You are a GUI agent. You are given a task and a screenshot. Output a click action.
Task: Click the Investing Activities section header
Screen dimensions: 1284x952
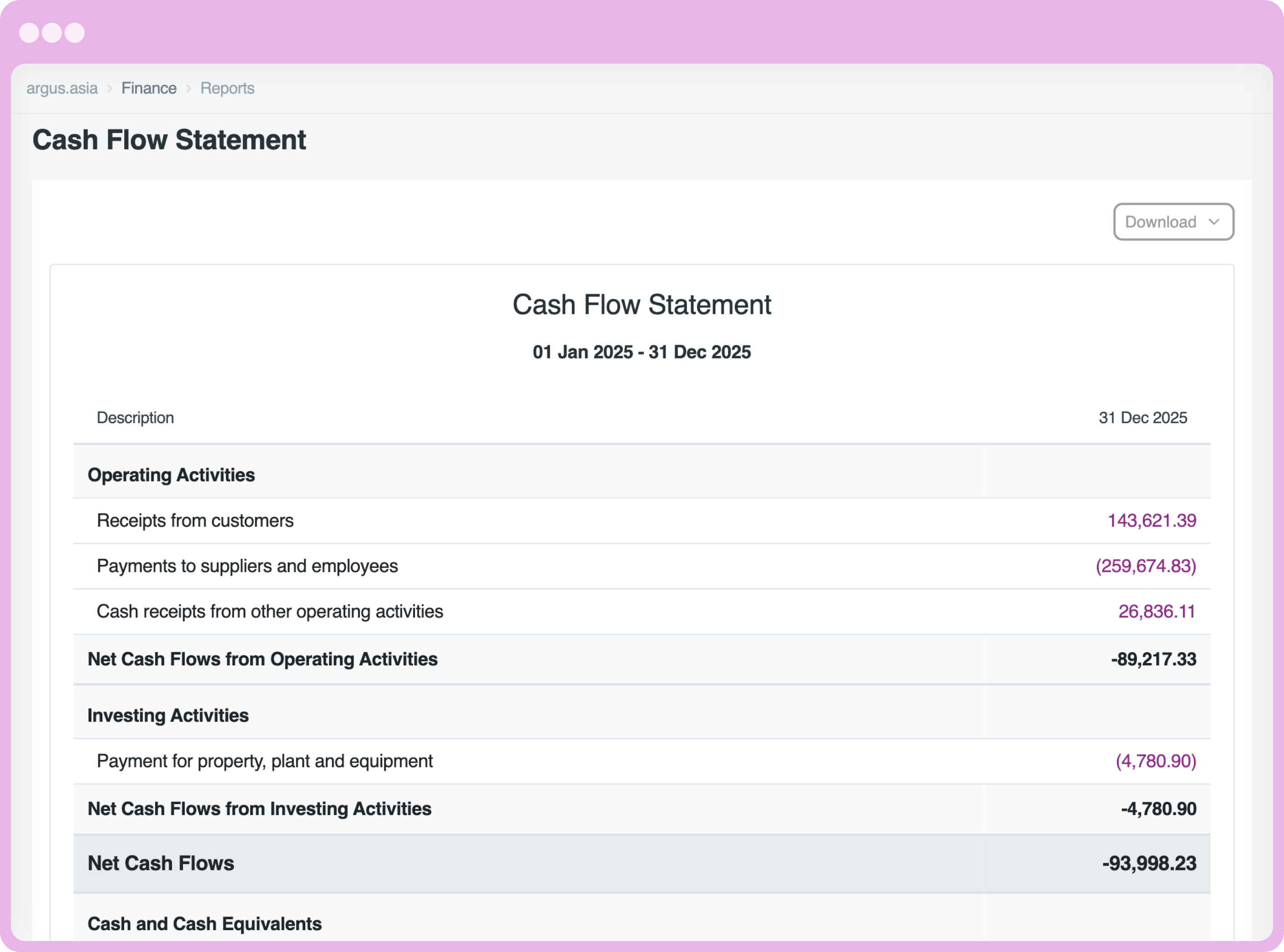[167, 715]
